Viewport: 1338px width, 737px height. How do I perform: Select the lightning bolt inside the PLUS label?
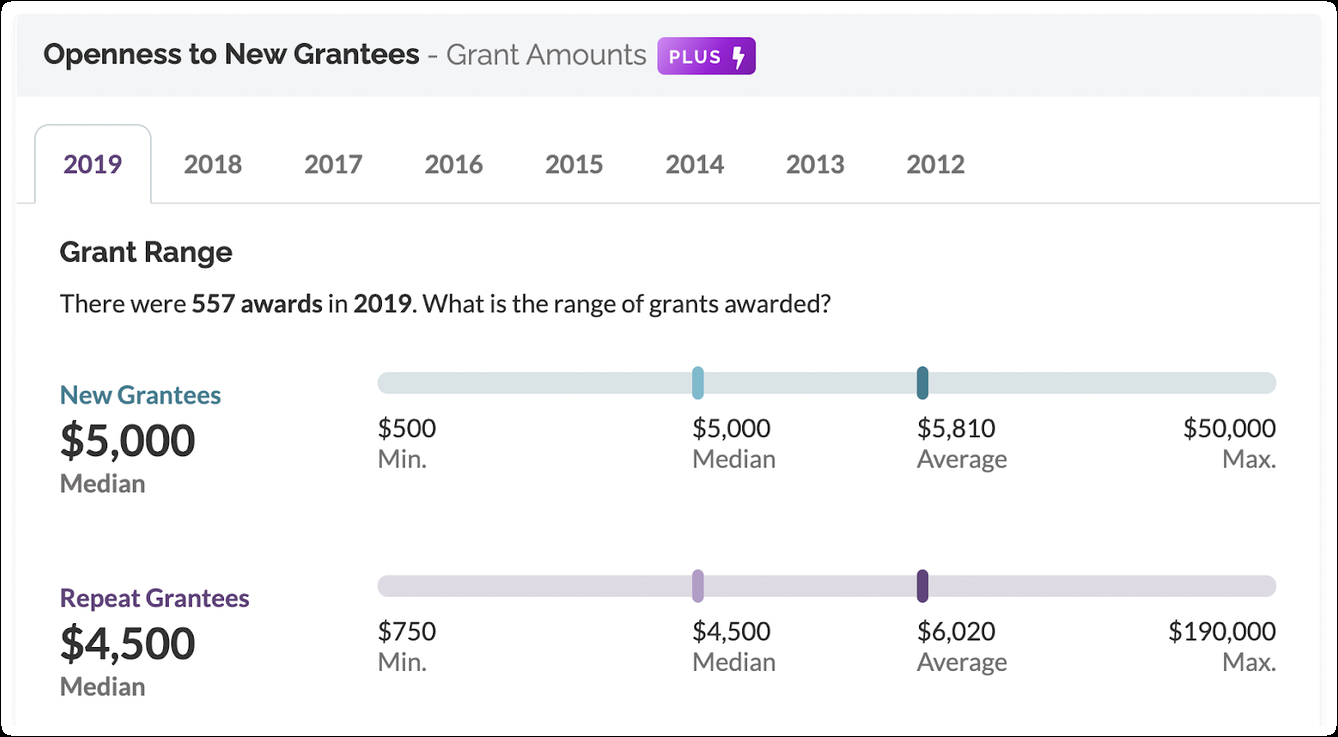pos(736,56)
